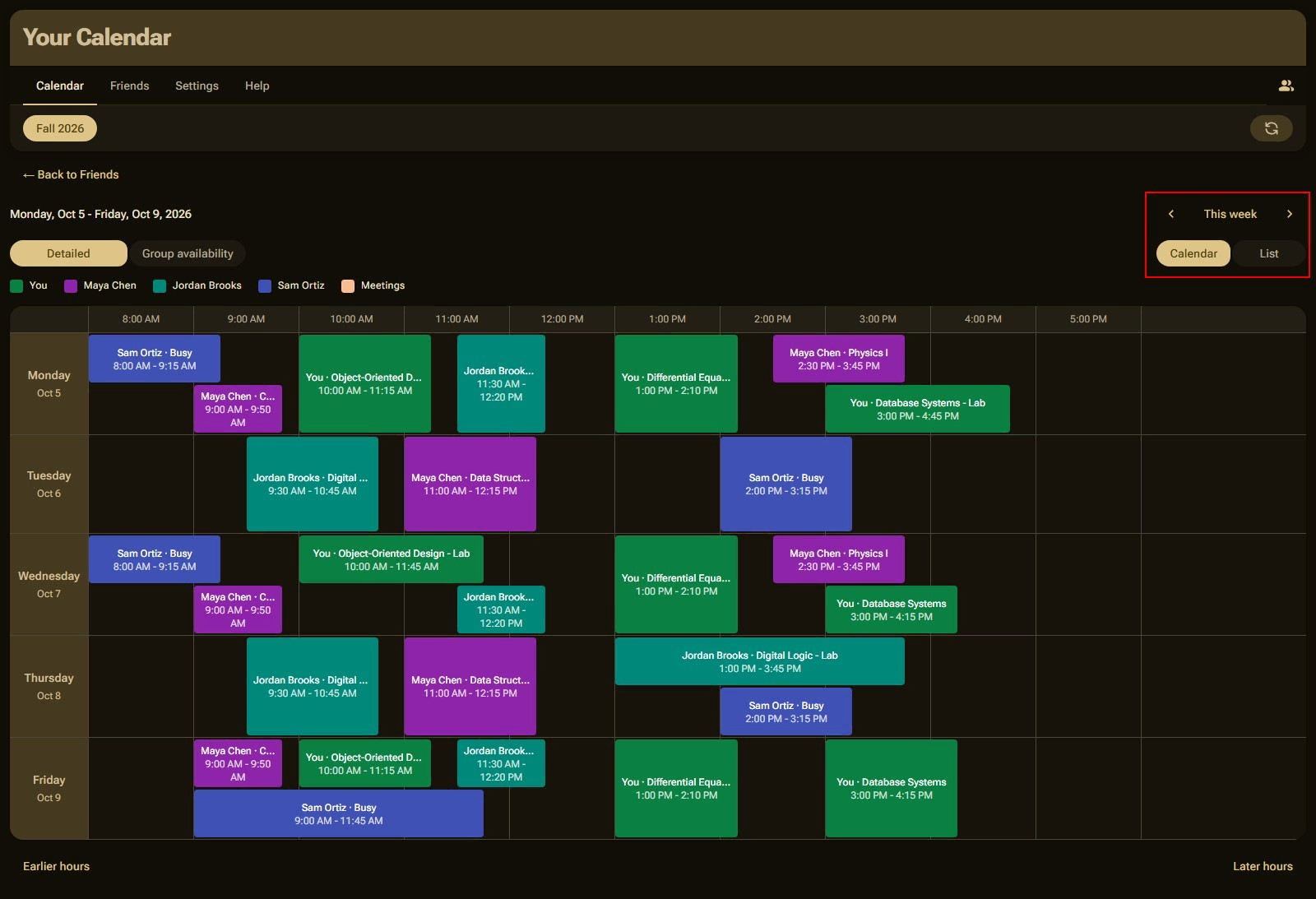1316x899 pixels.
Task: Click the Monday, Oct 5 - Friday date range
Action: coord(100,214)
